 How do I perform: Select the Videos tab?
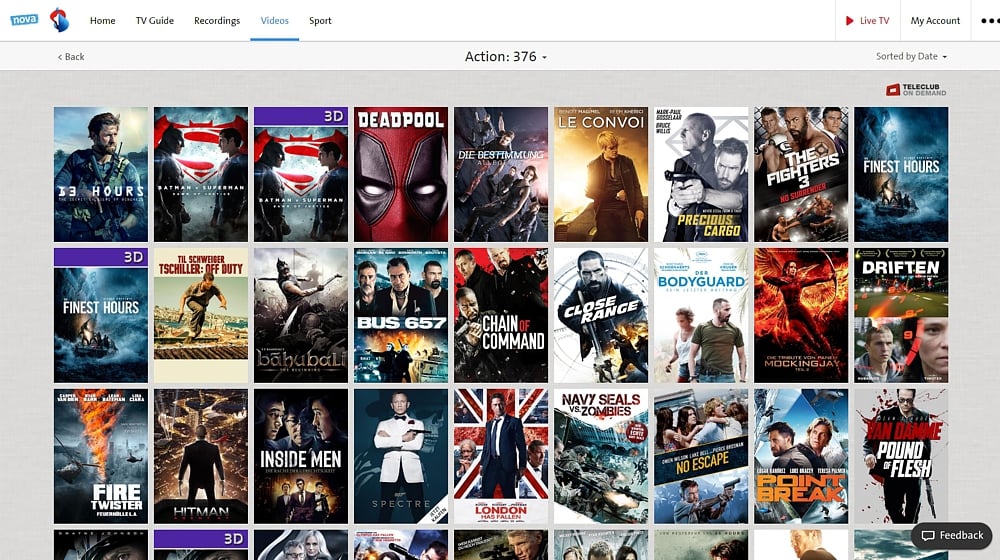[275, 20]
